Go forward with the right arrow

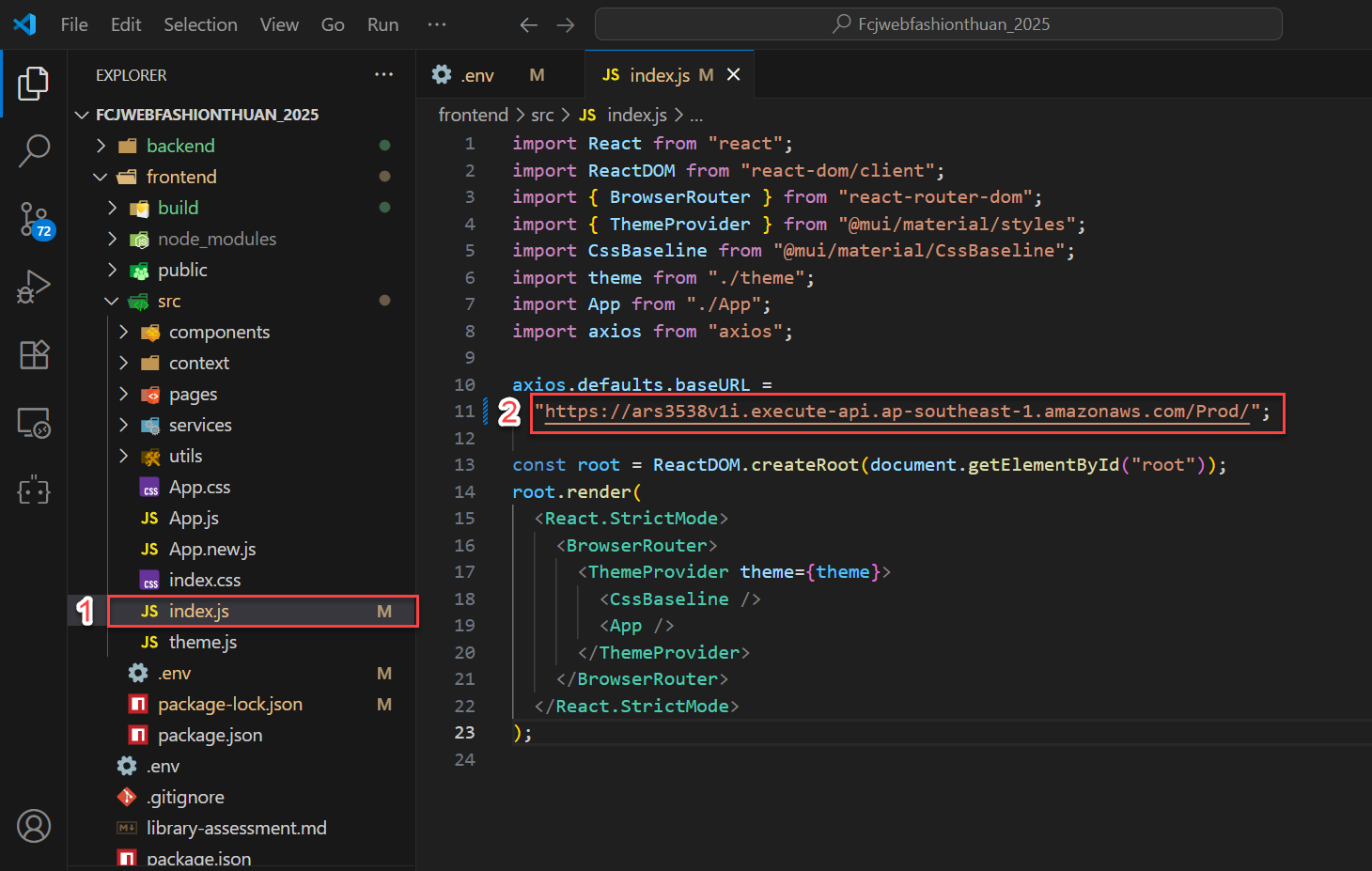(x=565, y=25)
